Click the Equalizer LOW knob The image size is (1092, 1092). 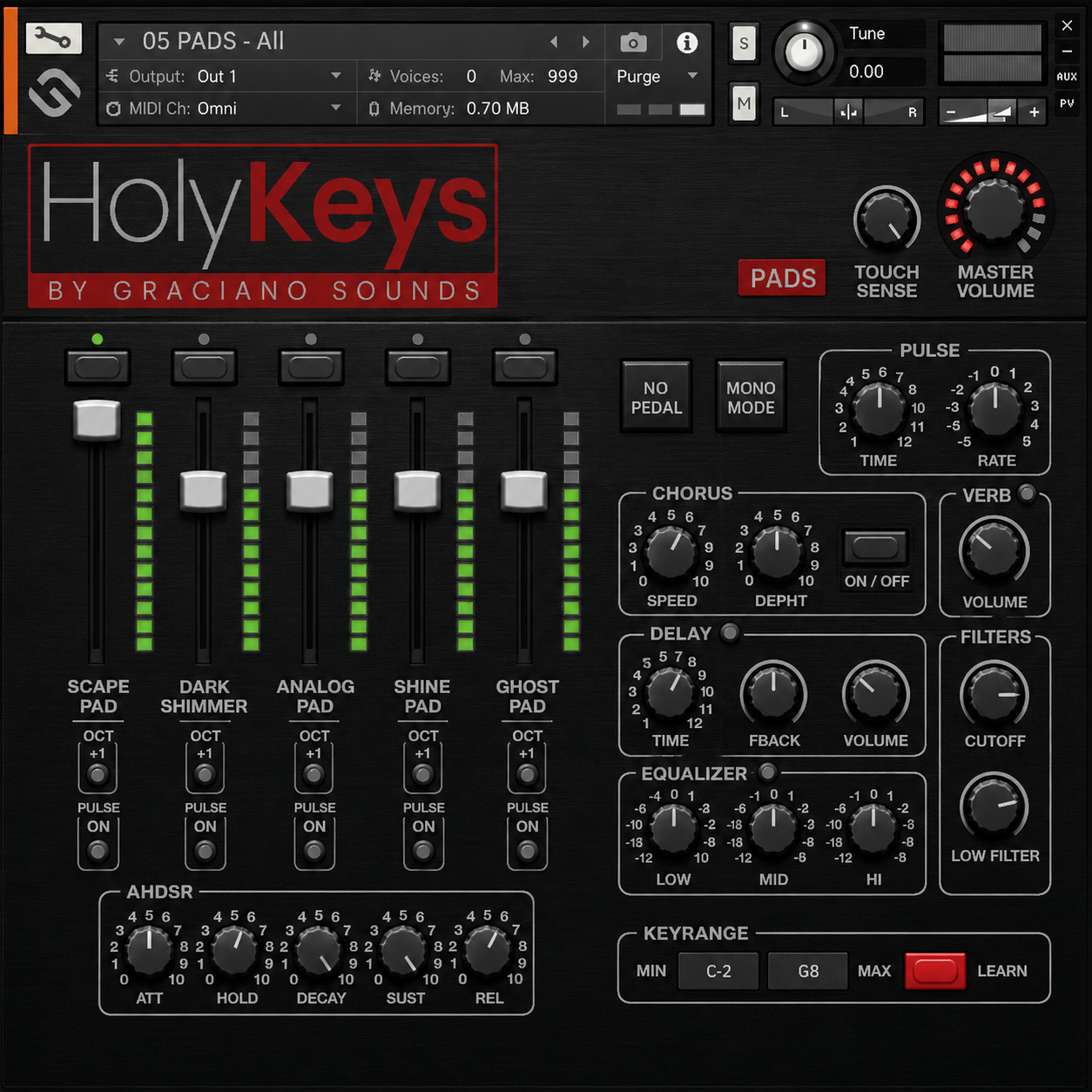[673, 829]
